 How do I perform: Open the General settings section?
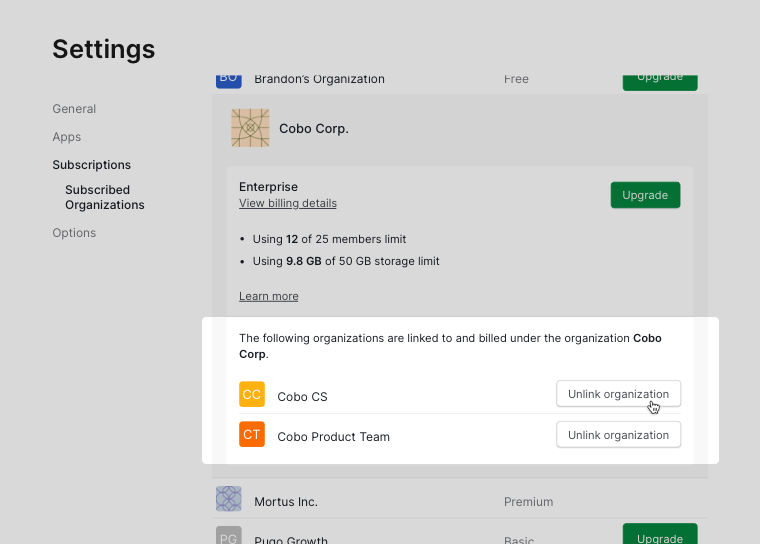74,109
